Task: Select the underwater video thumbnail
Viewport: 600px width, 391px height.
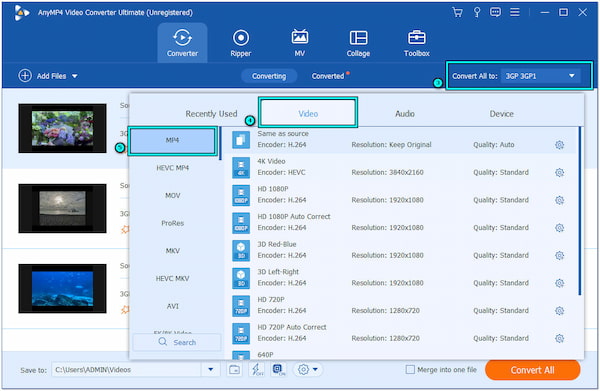Action: click(62, 288)
